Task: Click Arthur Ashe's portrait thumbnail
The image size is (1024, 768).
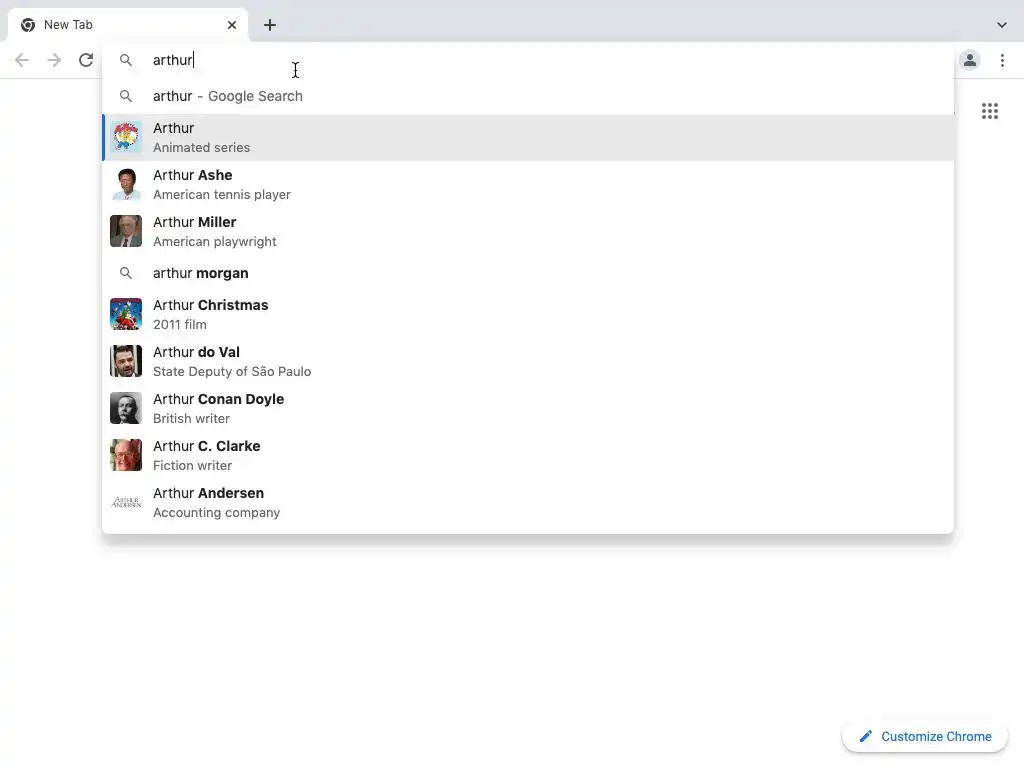Action: point(126,184)
